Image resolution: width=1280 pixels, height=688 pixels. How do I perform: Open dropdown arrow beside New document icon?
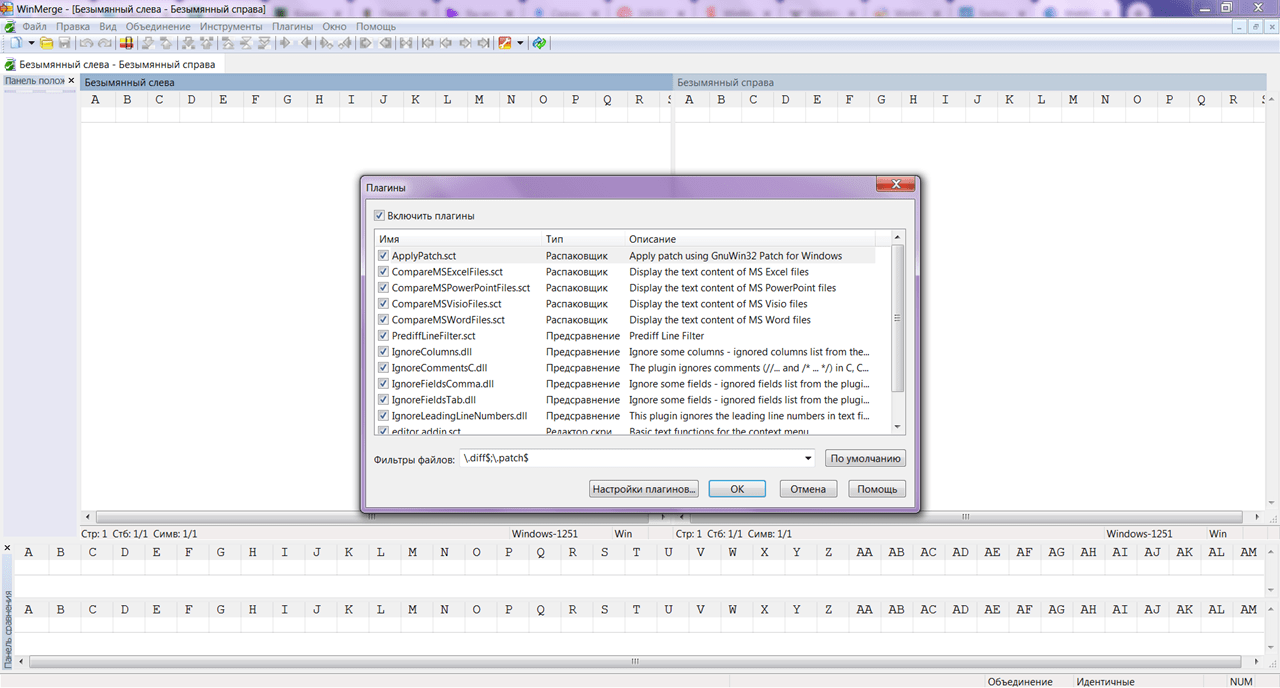pyautogui.click(x=31, y=43)
